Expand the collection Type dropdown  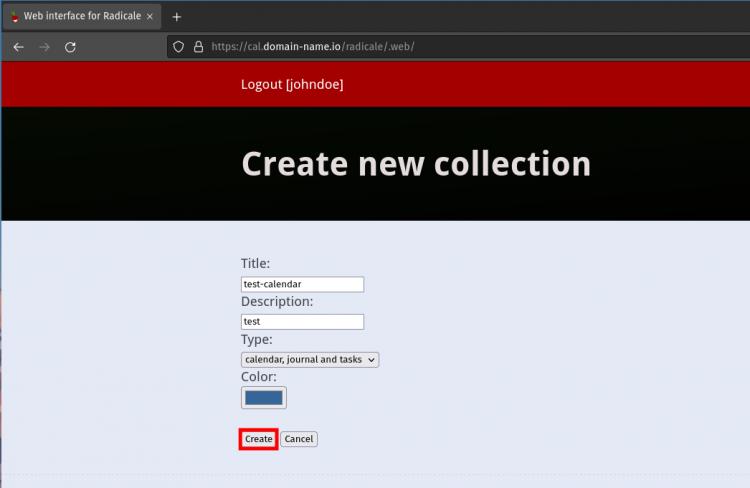(310, 359)
